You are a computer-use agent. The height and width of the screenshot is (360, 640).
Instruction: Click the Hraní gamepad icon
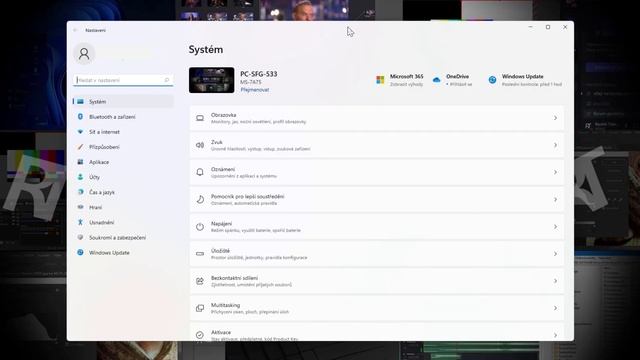[x=80, y=207]
